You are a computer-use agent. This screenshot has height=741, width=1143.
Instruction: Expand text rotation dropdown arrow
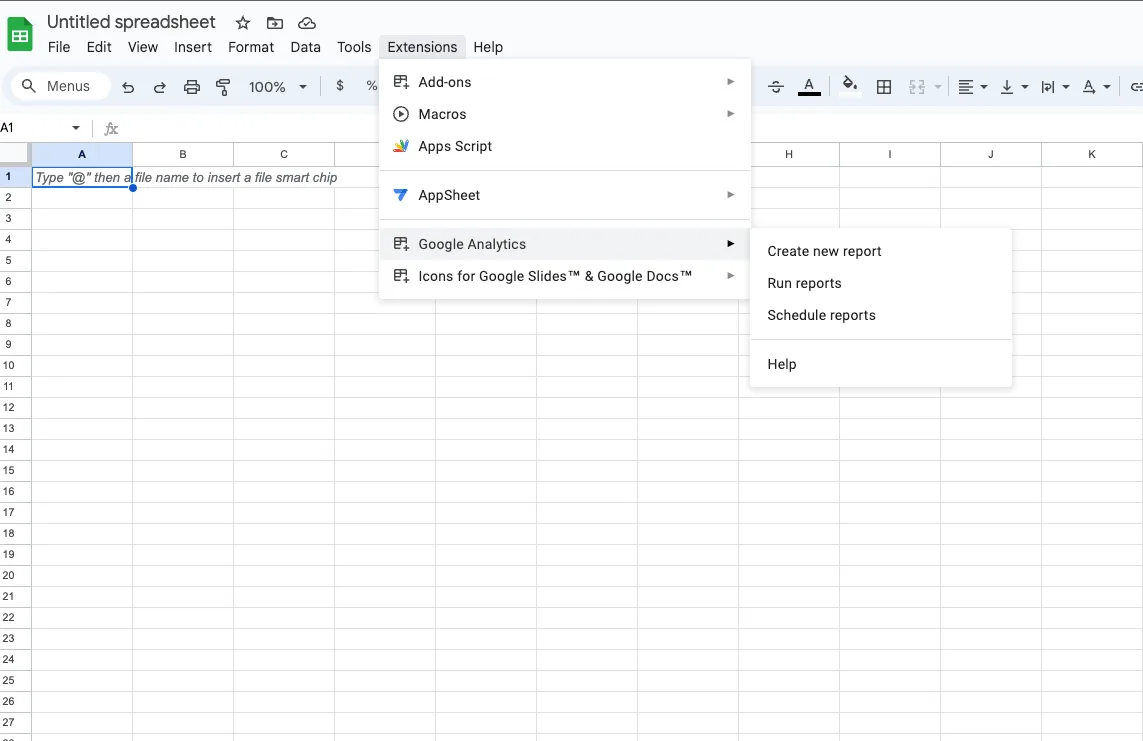[1107, 87]
